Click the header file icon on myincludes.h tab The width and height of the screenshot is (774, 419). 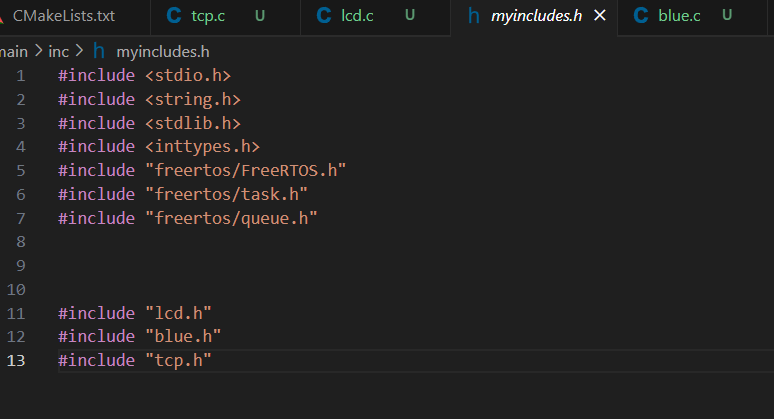[473, 16]
